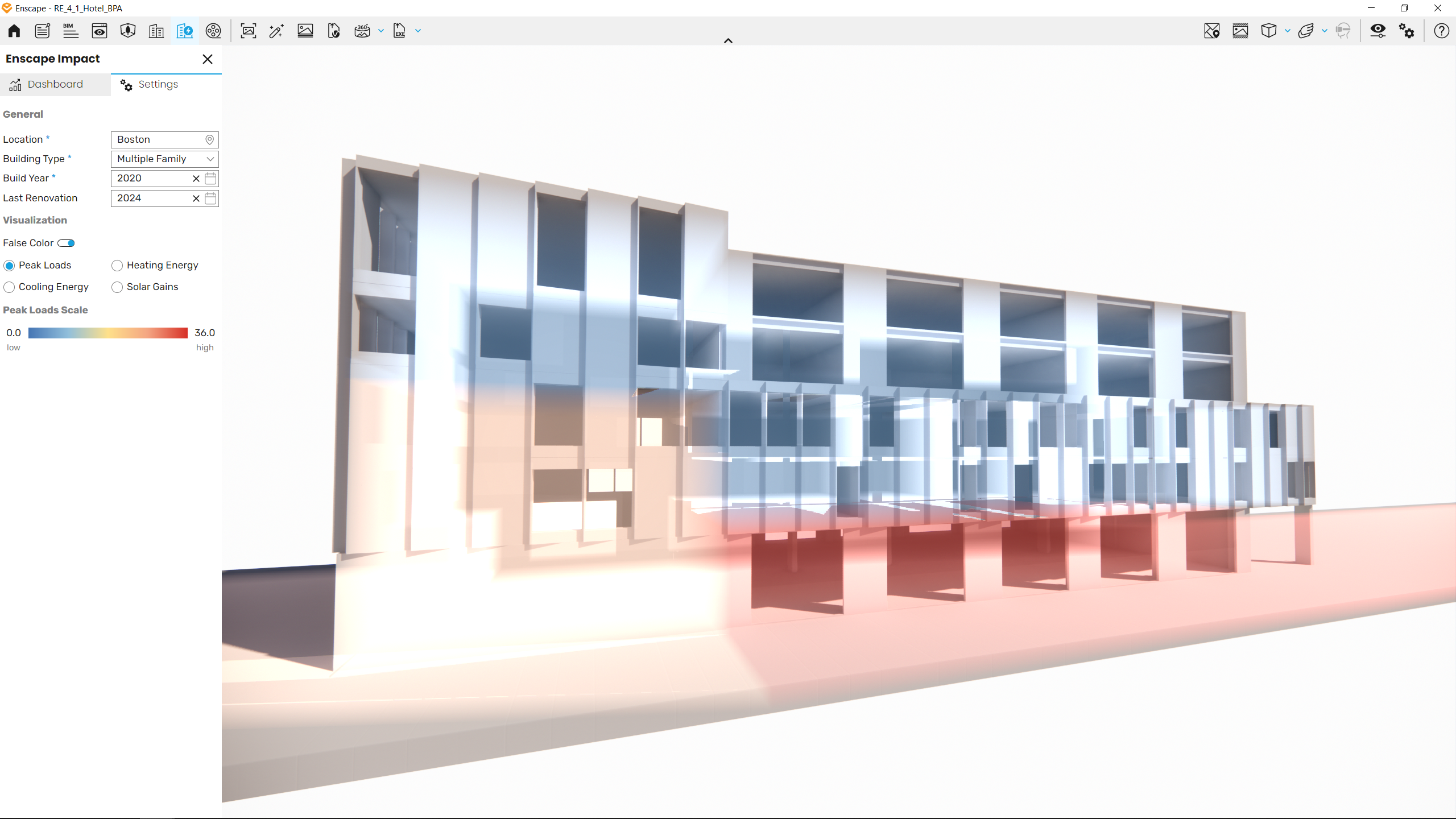This screenshot has height=819, width=1456.
Task: Open the Visual Settings eye-slider icon
Action: pos(1378,31)
